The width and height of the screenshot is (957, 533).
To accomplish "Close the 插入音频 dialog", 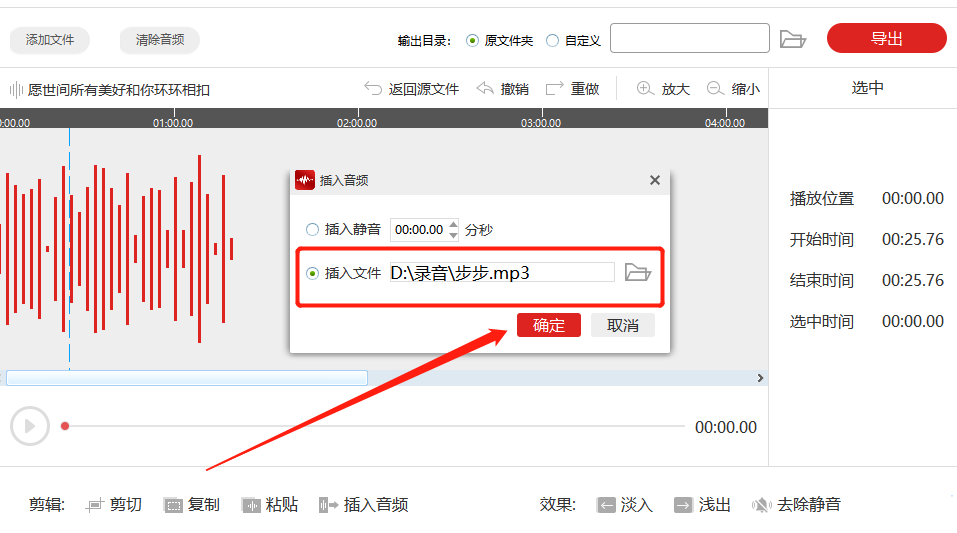I will 655,180.
